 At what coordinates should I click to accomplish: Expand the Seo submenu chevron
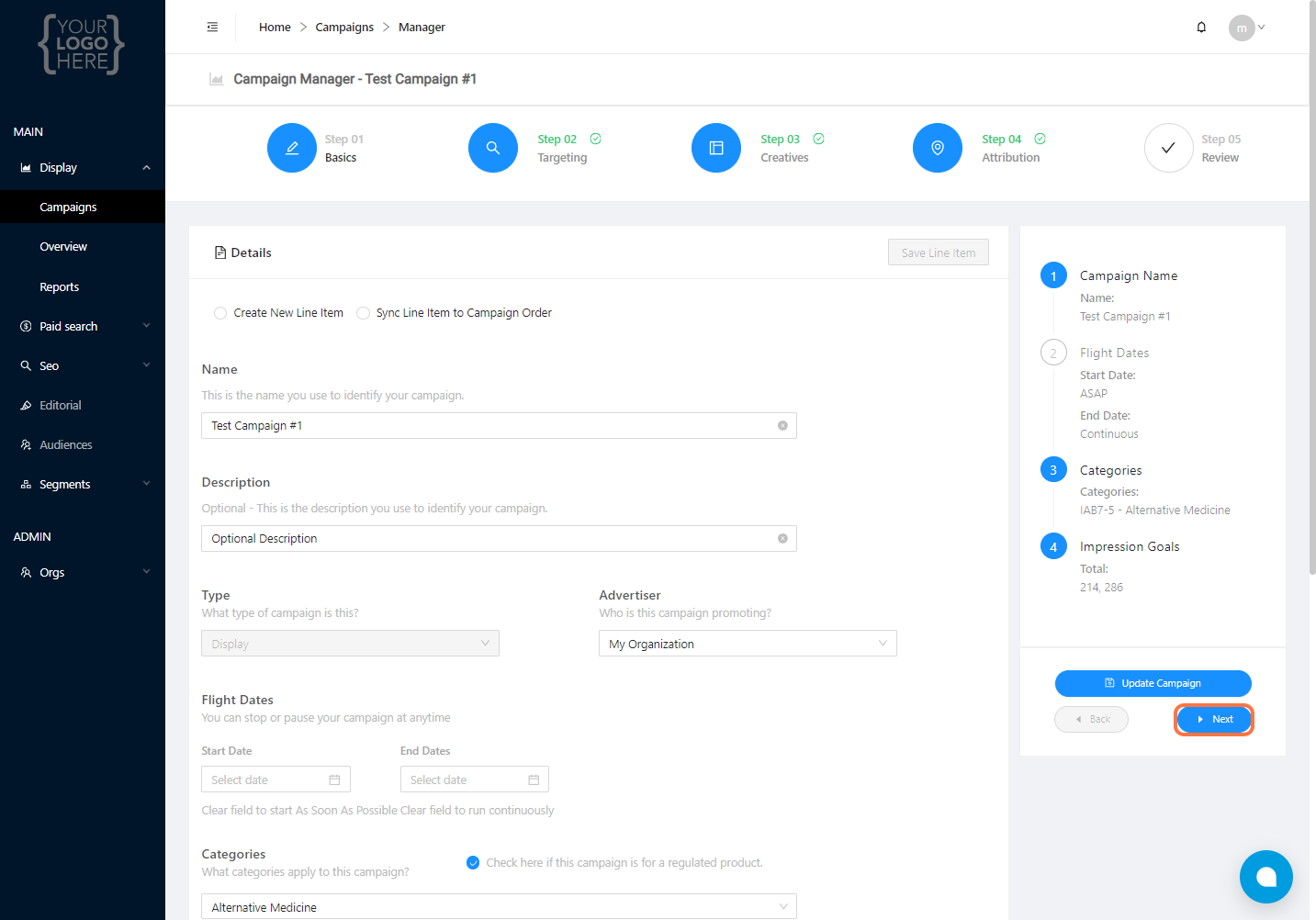click(x=146, y=365)
